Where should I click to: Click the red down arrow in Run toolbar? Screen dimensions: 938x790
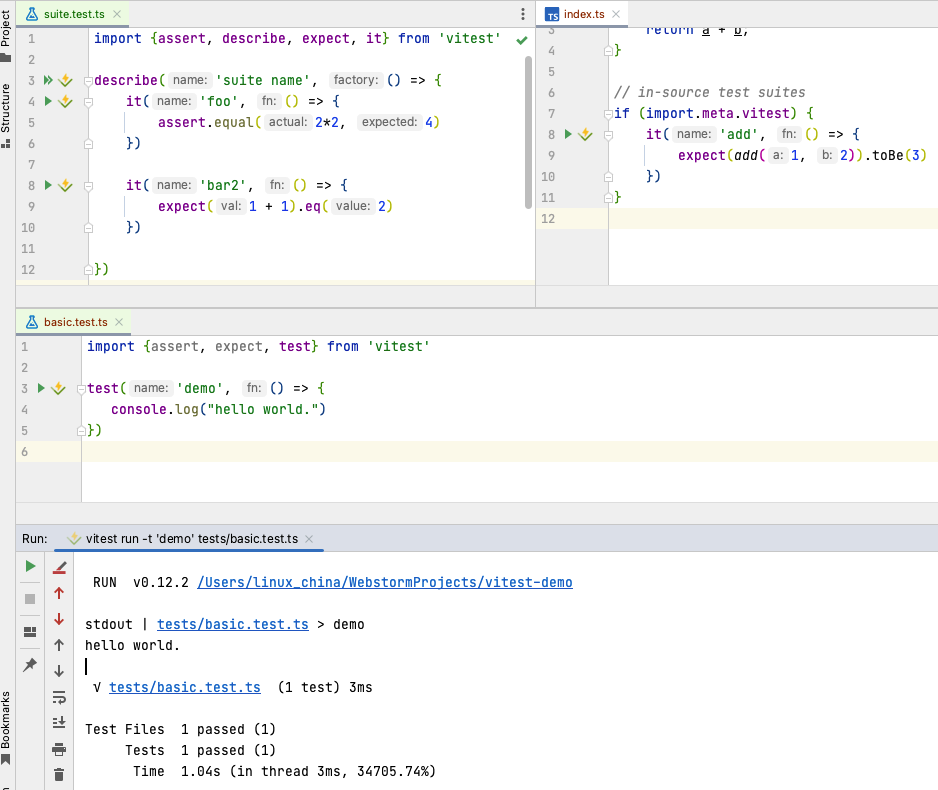(x=59, y=619)
